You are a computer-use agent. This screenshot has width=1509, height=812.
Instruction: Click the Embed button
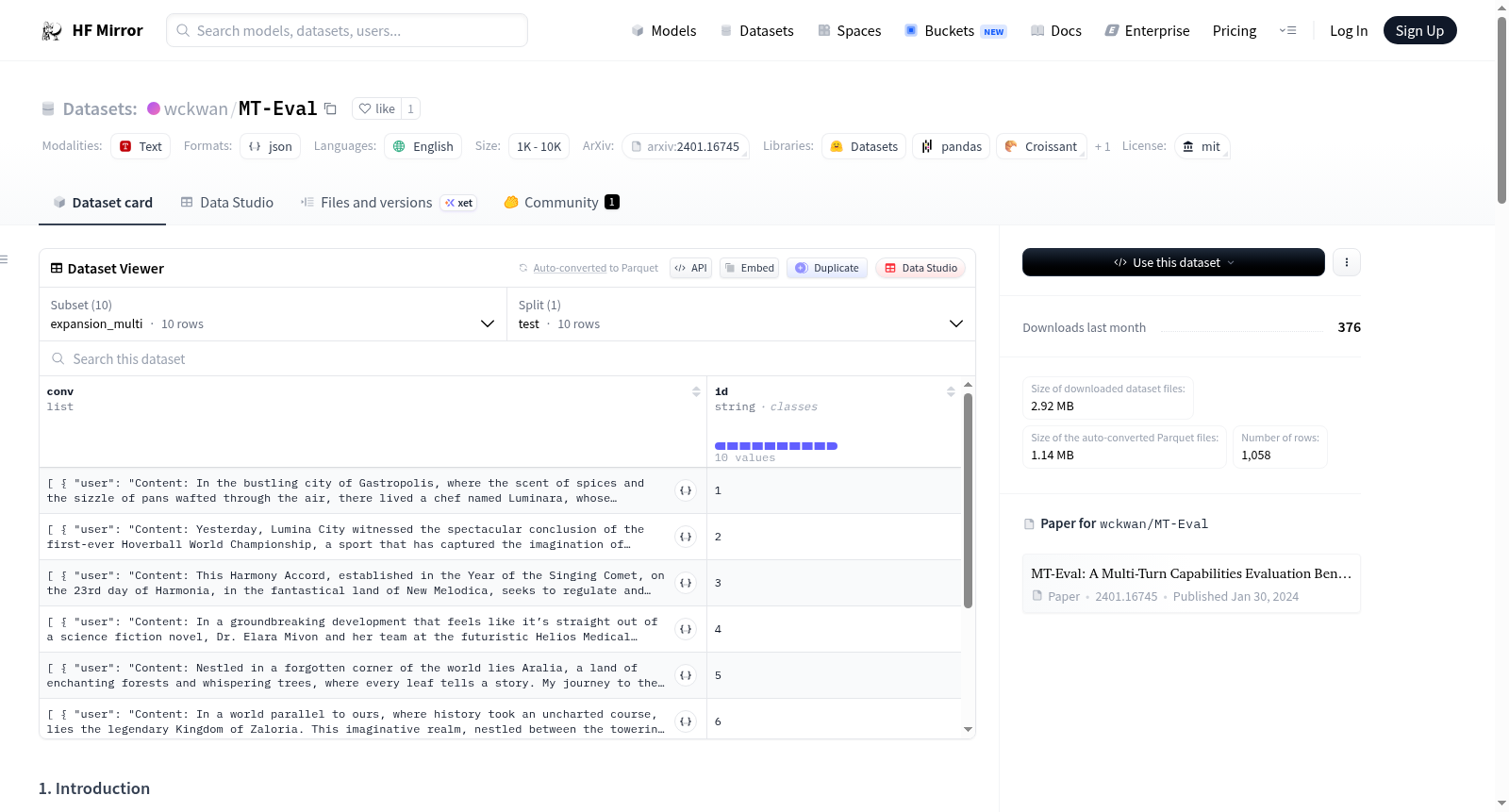click(750, 268)
